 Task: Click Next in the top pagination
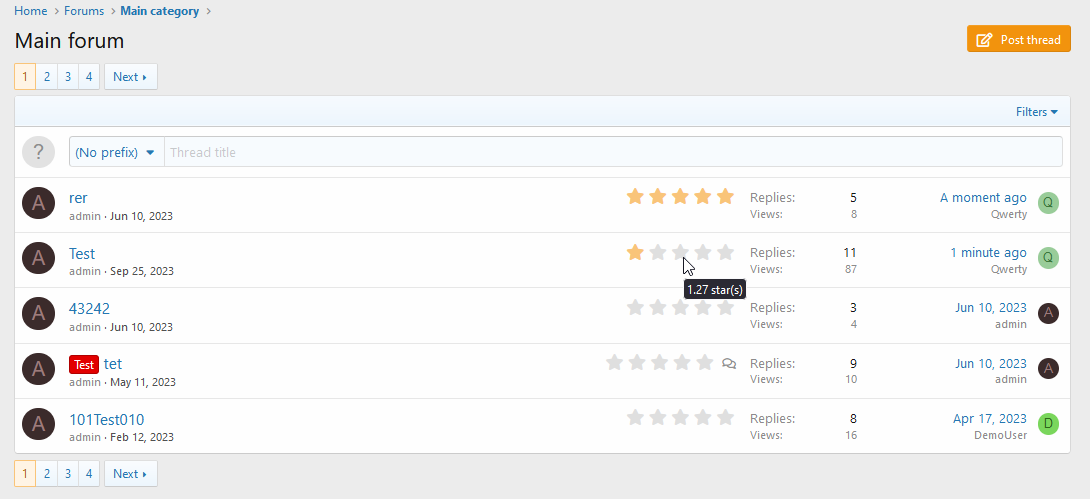coord(131,77)
